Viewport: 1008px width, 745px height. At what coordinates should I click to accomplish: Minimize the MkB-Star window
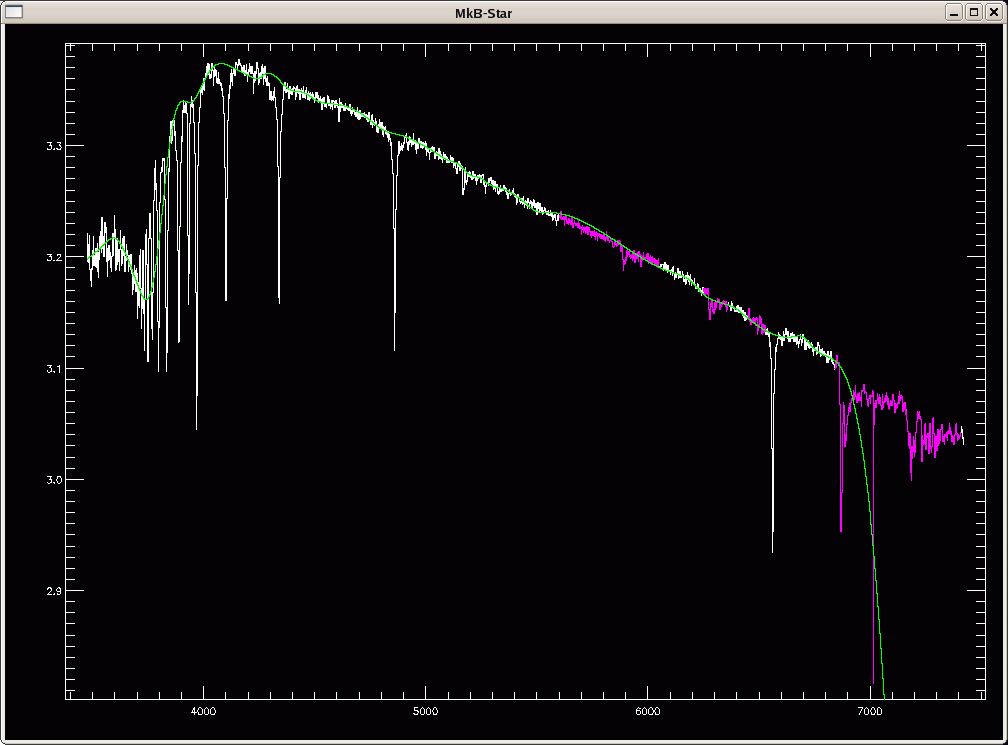(955, 11)
